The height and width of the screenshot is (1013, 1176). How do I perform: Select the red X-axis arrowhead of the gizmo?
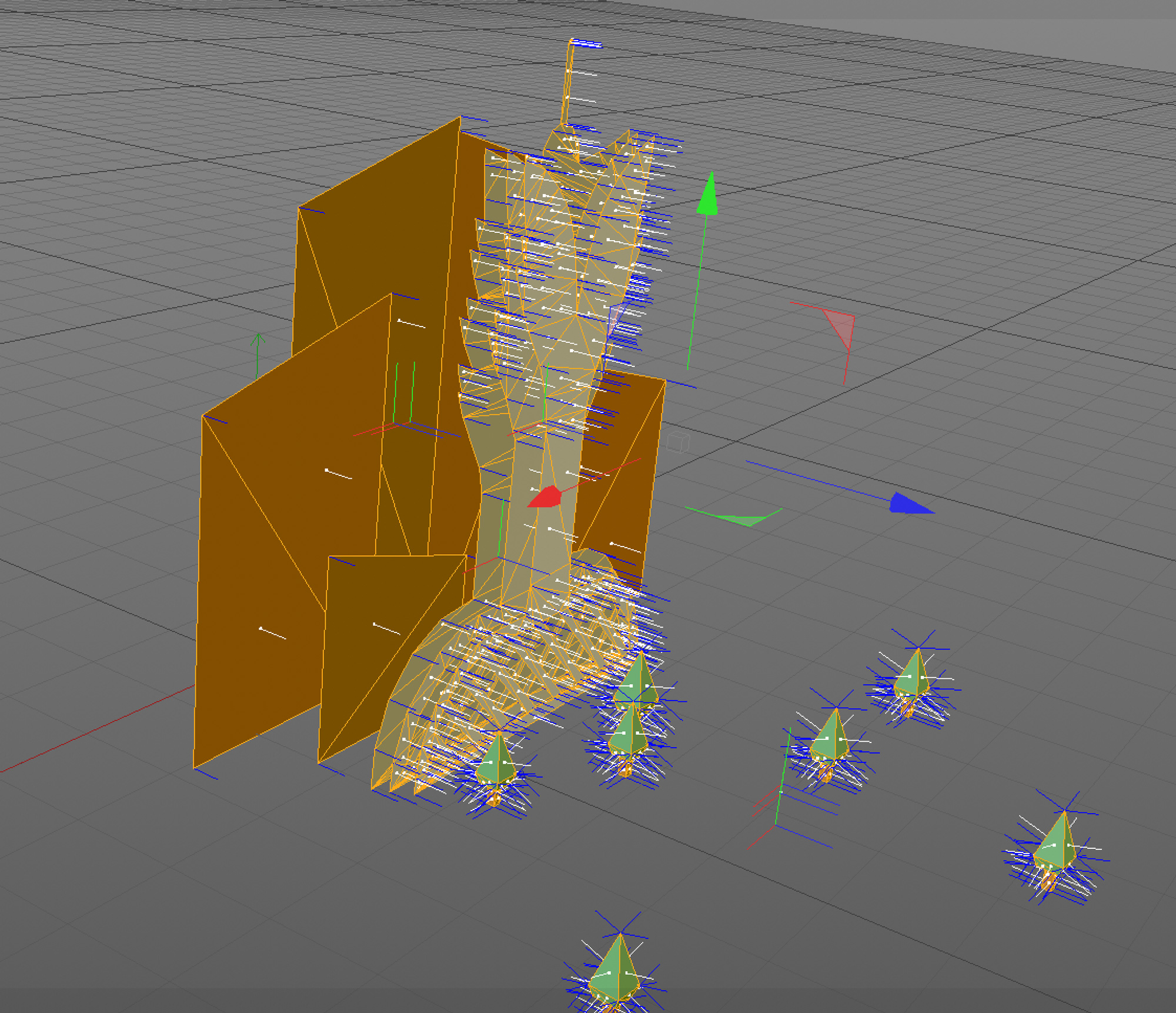tap(545, 497)
